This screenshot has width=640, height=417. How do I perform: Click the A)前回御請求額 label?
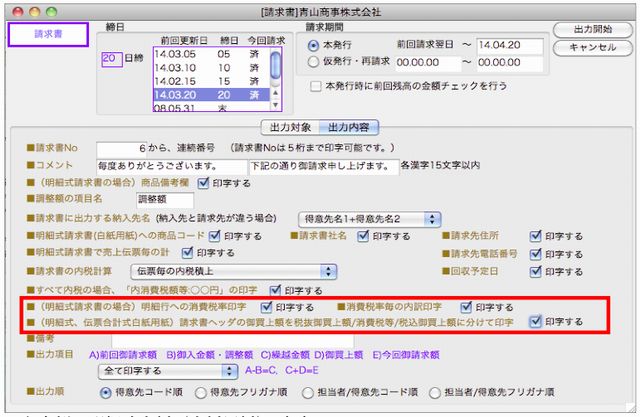point(123,355)
